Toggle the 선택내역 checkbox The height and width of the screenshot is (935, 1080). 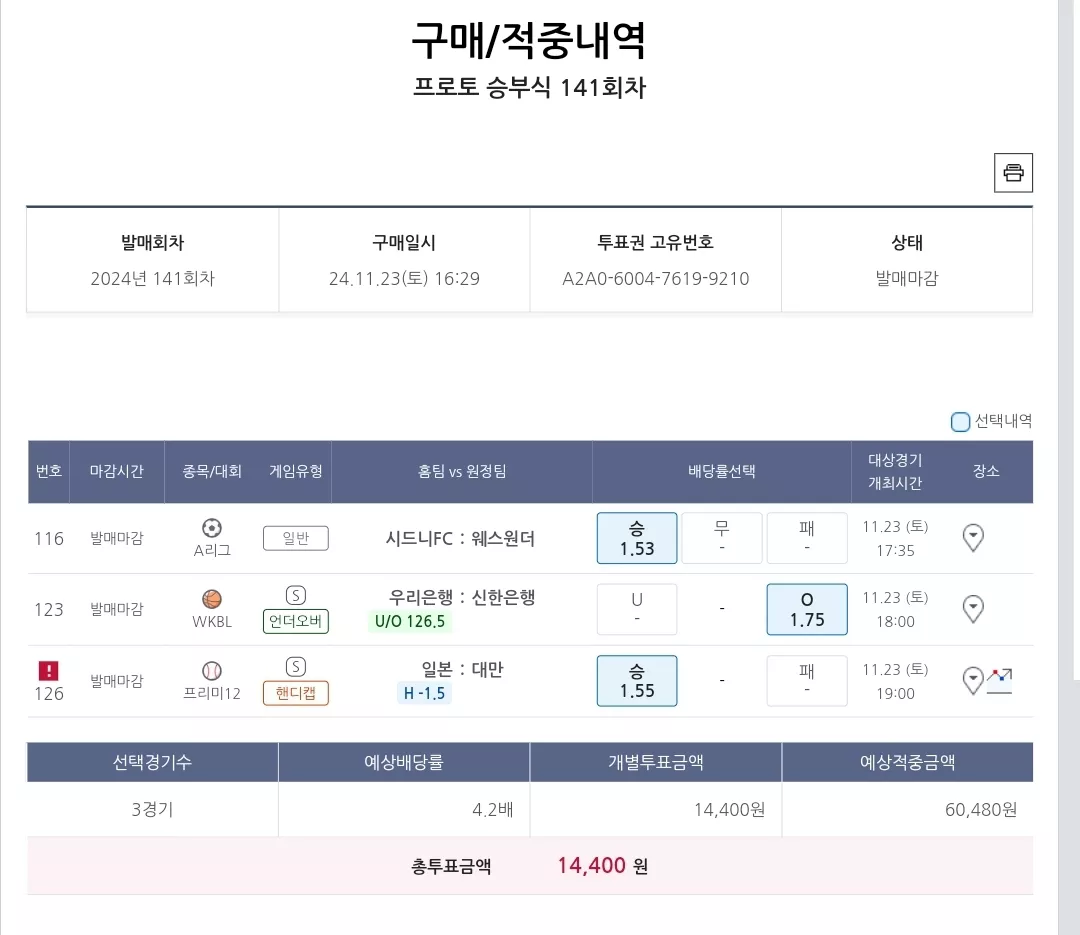point(960,422)
